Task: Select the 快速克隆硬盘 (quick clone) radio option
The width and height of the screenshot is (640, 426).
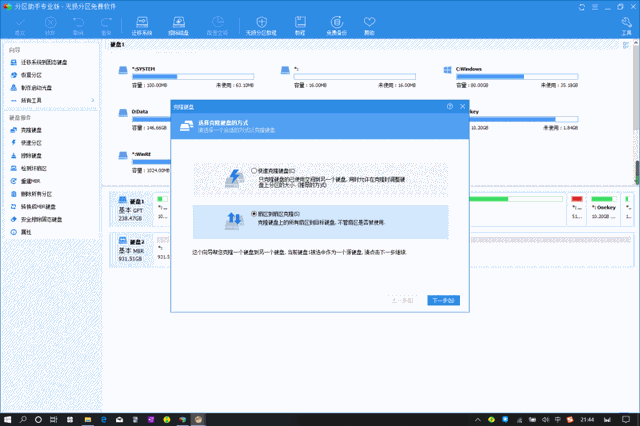Action: click(x=254, y=171)
